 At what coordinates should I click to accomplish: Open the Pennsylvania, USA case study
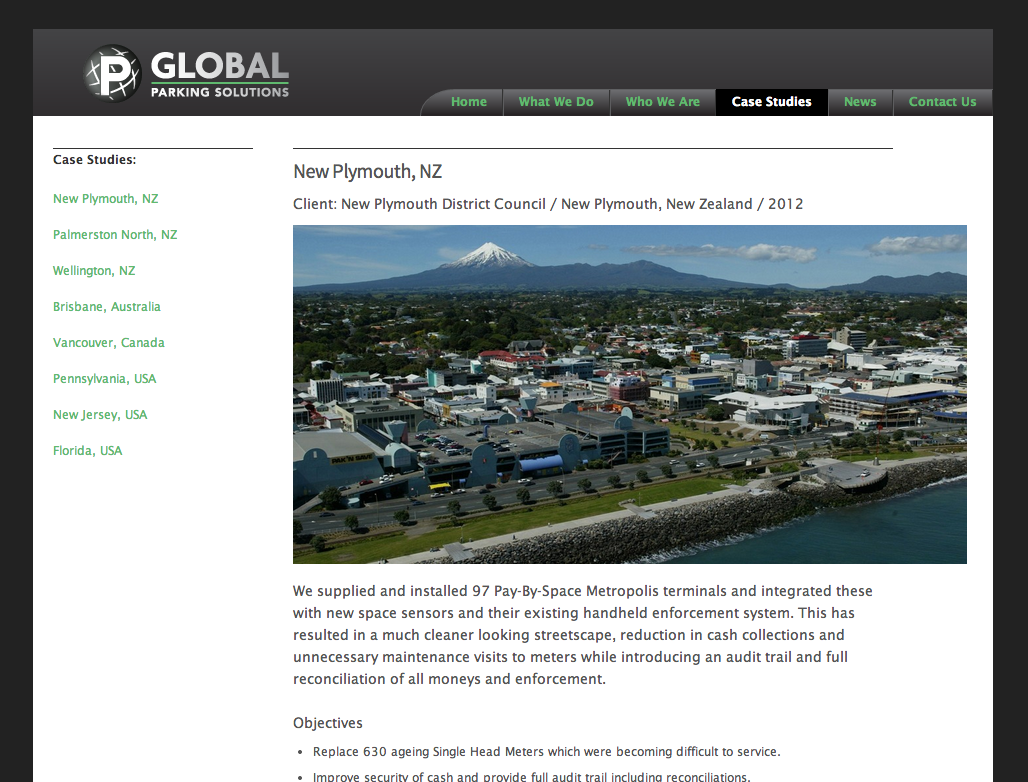(x=104, y=378)
